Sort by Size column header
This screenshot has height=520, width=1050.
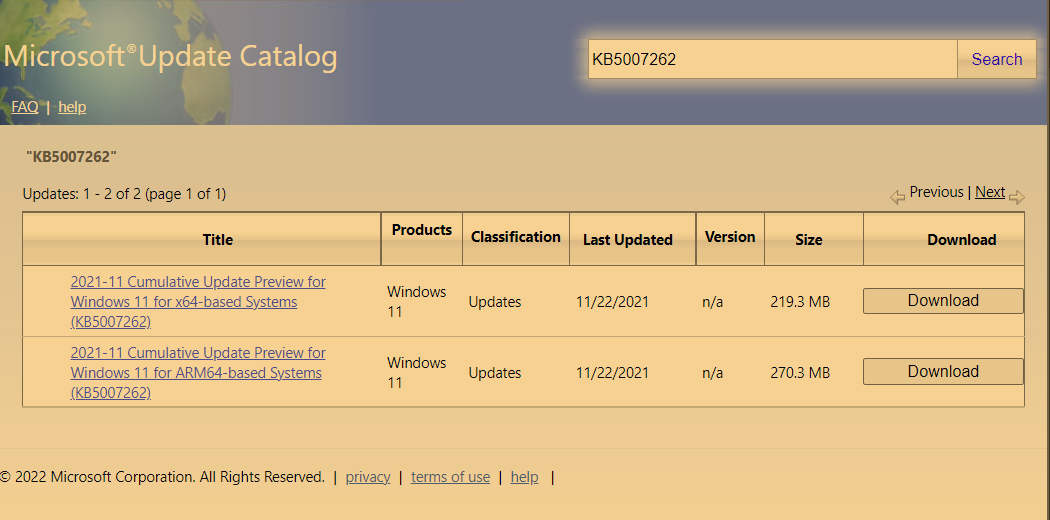tap(809, 240)
